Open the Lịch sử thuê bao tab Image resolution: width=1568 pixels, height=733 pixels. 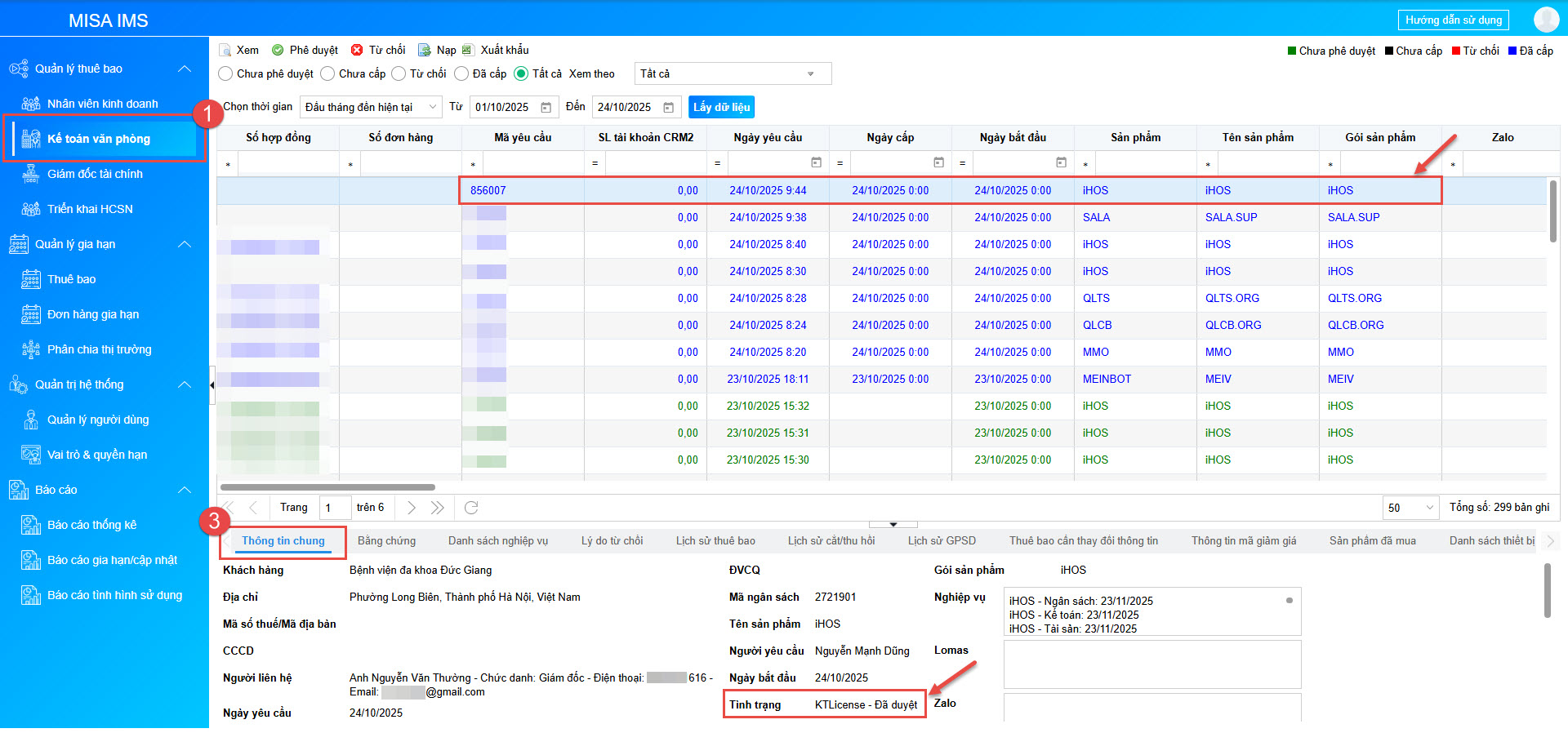pyautogui.click(x=715, y=540)
